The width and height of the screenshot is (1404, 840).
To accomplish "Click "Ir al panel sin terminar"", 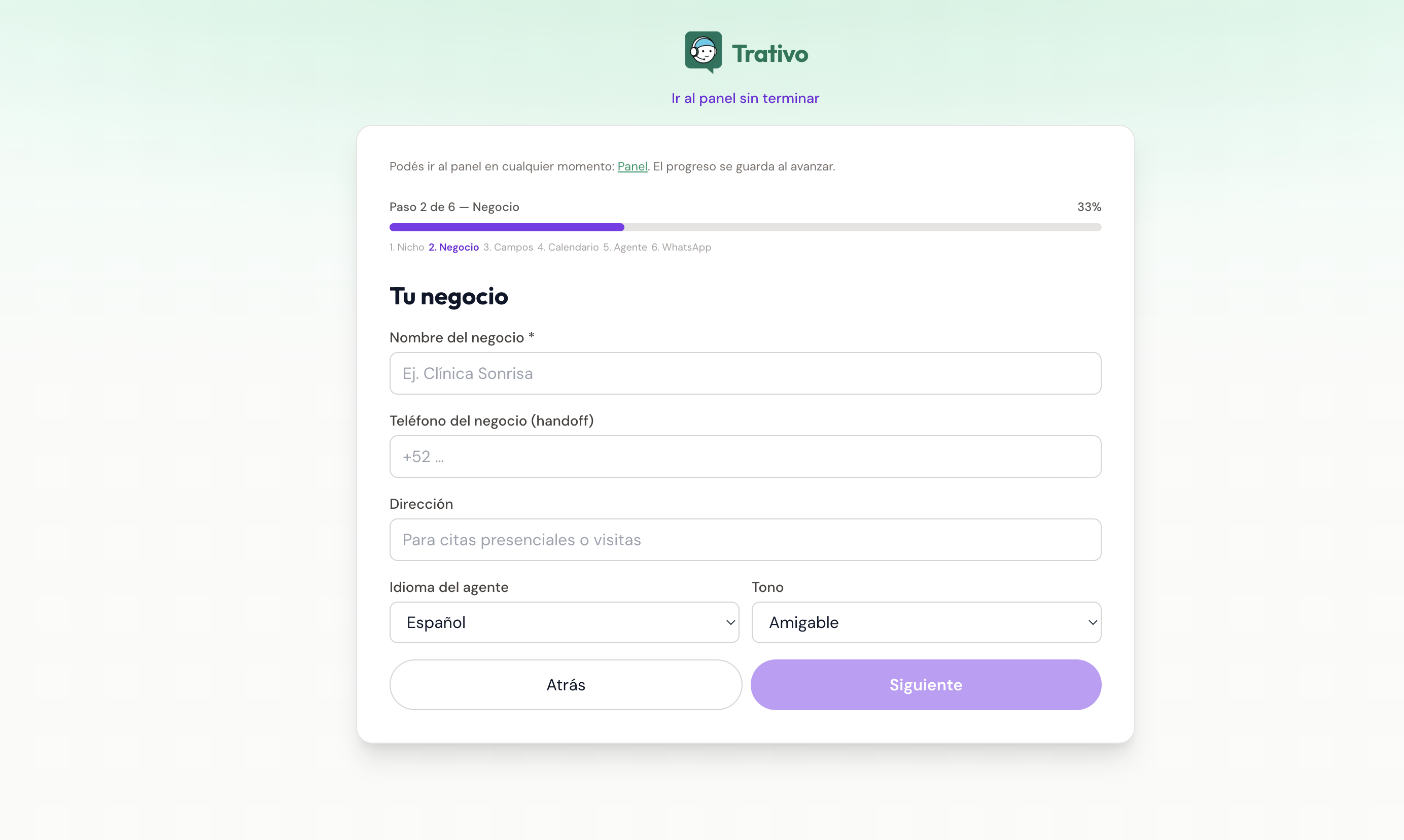I will [x=745, y=98].
